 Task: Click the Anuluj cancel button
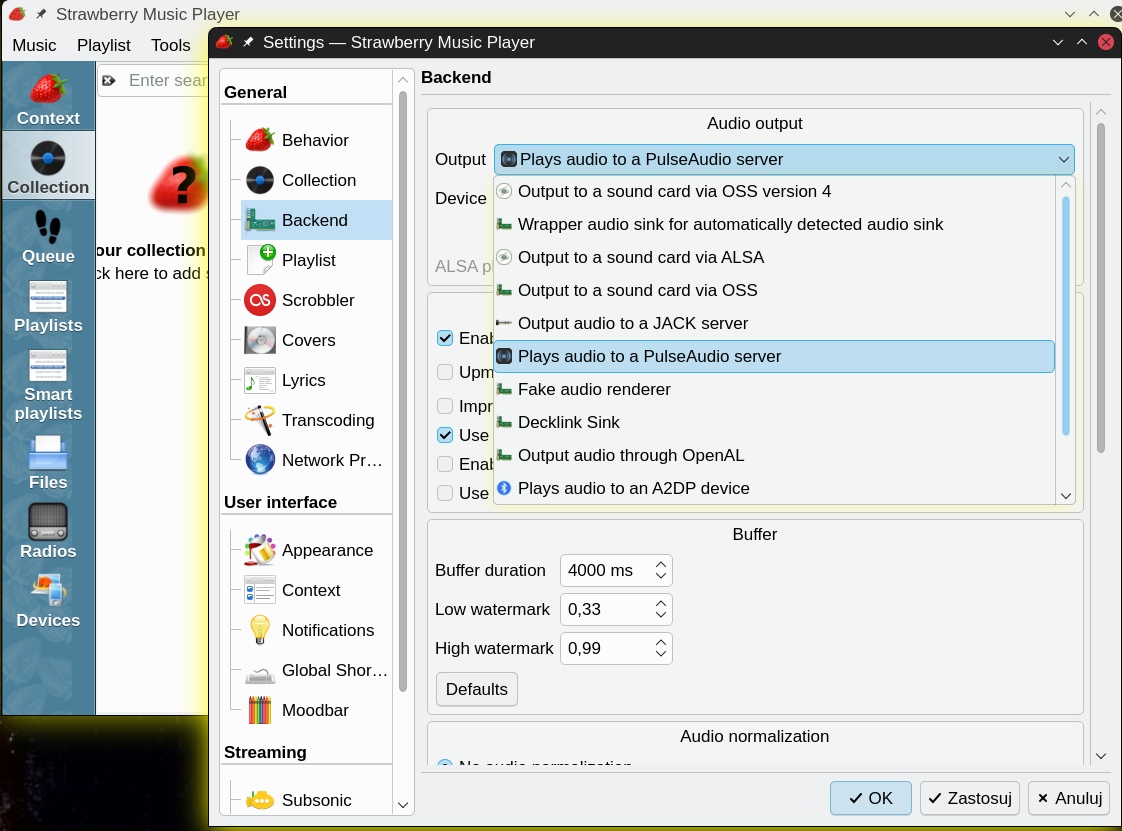1069,798
